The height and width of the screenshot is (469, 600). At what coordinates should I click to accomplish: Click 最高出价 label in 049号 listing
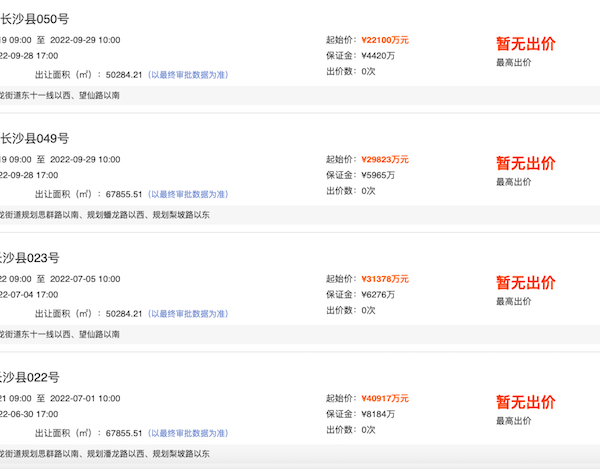(x=514, y=182)
